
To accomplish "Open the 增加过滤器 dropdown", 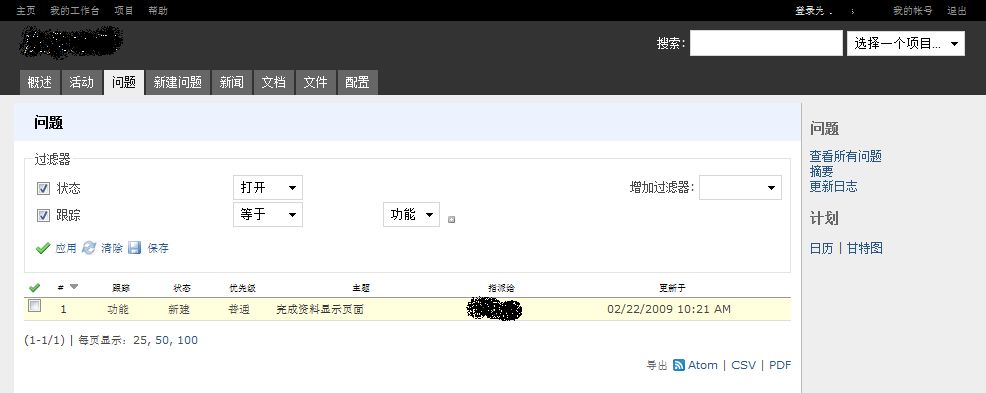I will [x=741, y=187].
